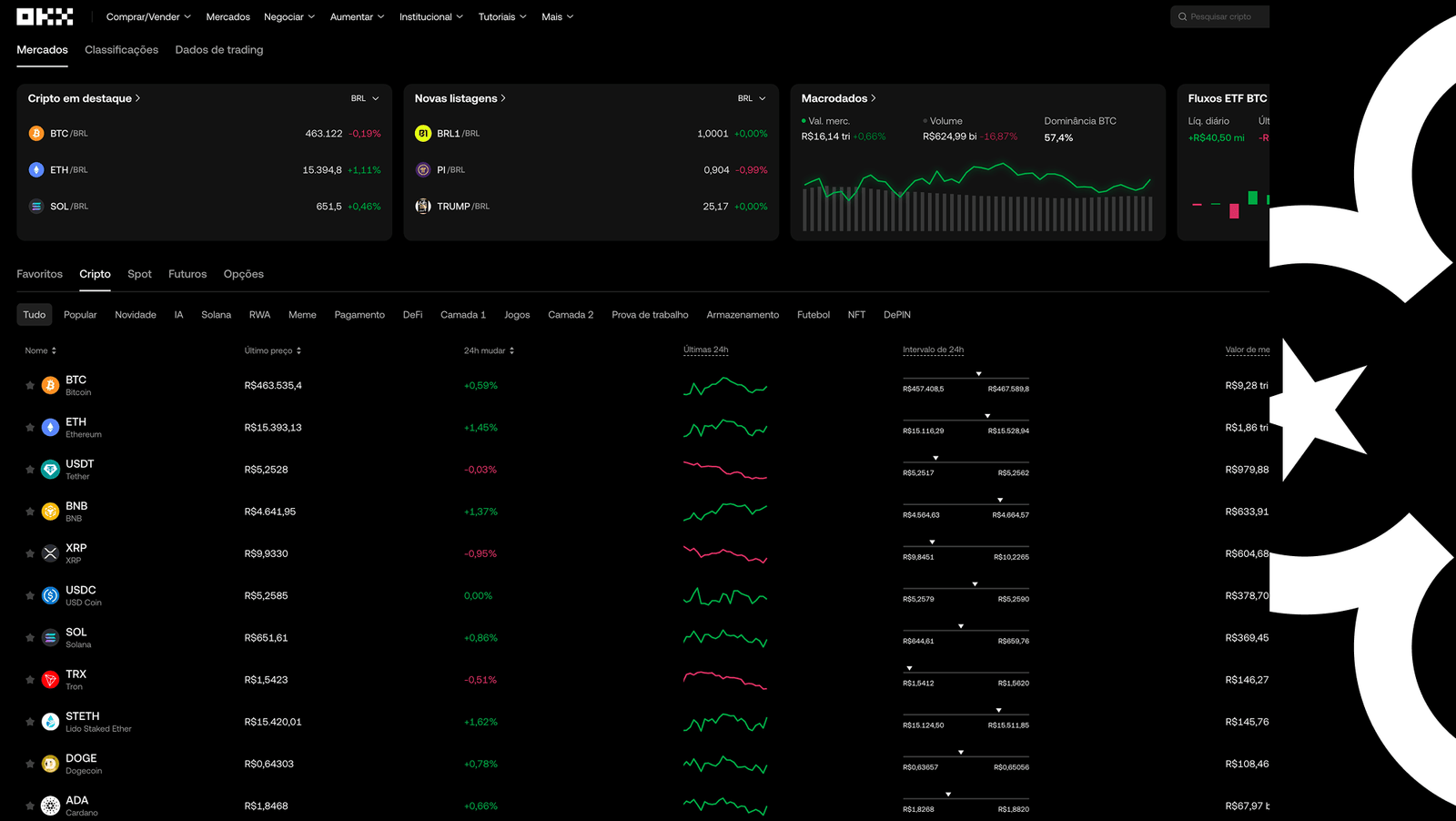Image resolution: width=1456 pixels, height=821 pixels.
Task: Click the Tether USDT coin icon
Action: pos(51,470)
